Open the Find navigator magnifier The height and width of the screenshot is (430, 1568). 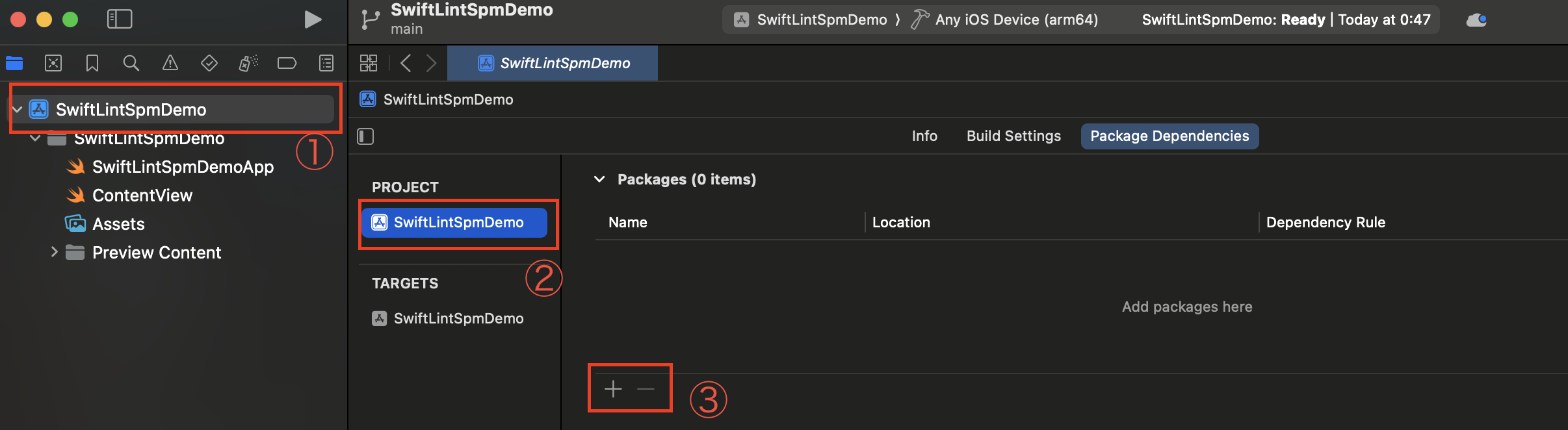(131, 63)
